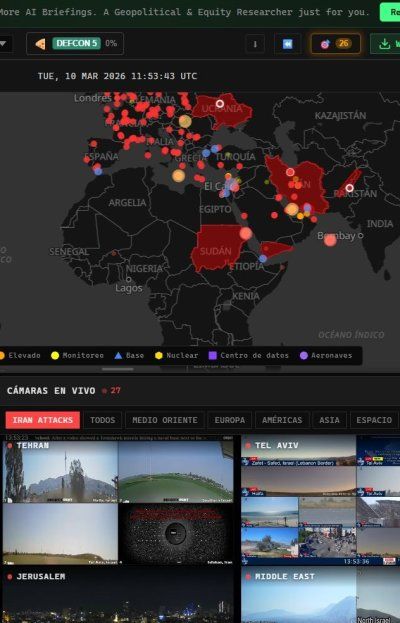400x623 pixels.
Task: Open the hazy hillside tile below the Tehran tile
Action: coord(60,534)
